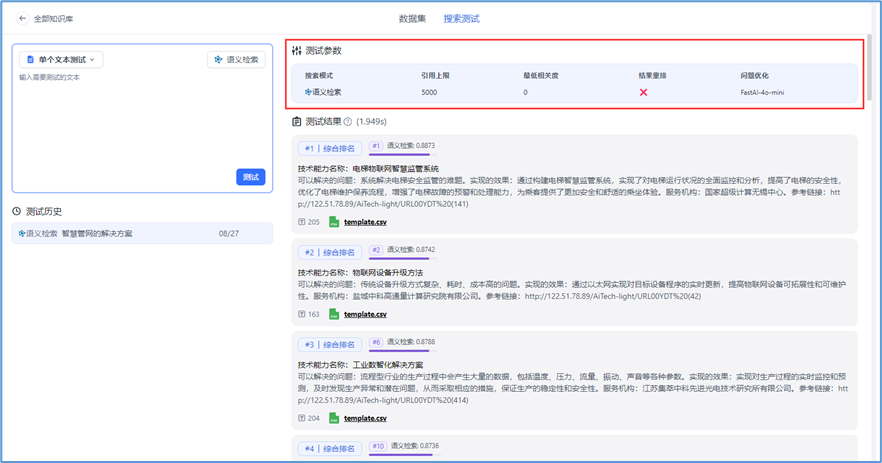Open template.csv link in result #3
This screenshot has height=463, width=882.
365,419
